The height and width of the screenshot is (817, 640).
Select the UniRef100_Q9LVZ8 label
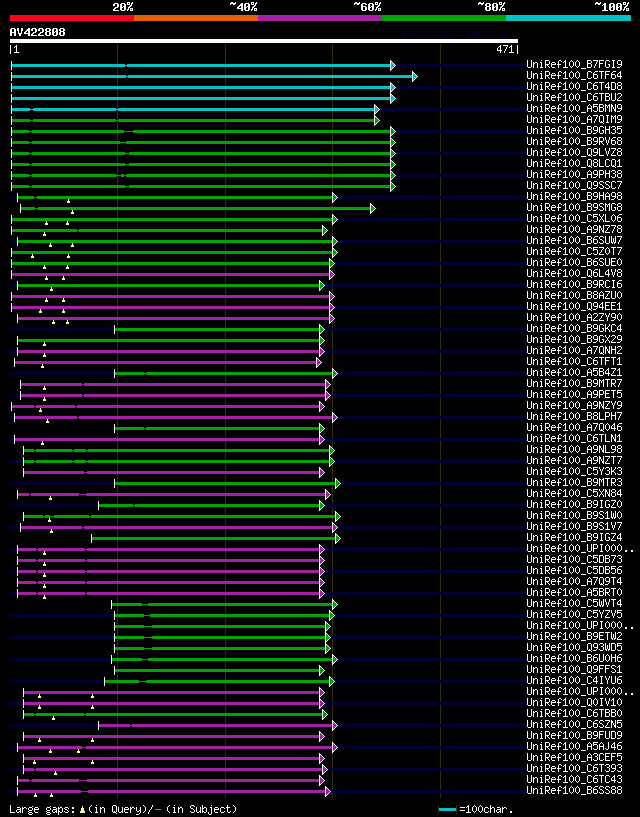point(574,152)
